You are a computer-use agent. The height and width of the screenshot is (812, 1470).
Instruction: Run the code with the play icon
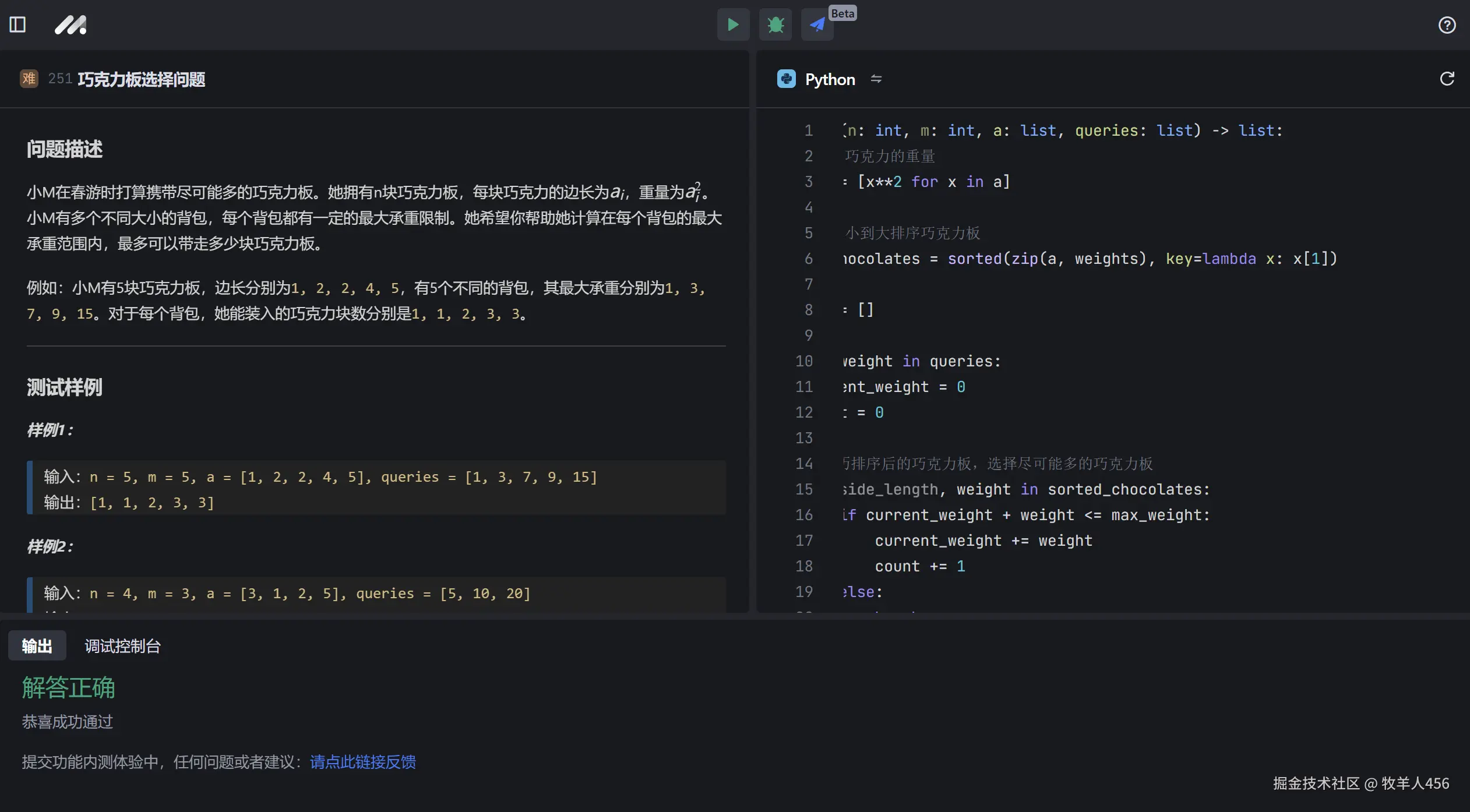coord(732,24)
